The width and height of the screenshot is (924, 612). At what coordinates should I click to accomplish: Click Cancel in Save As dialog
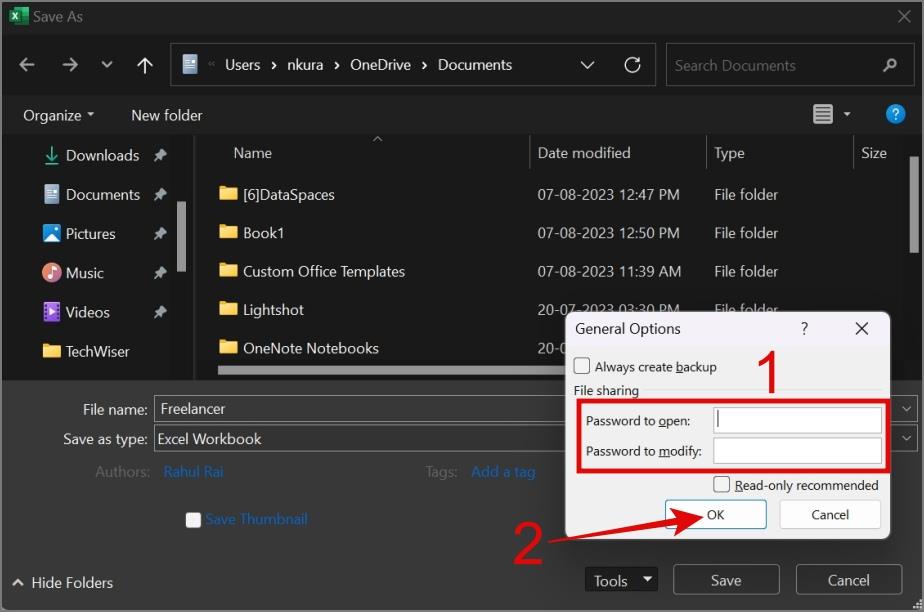849,580
